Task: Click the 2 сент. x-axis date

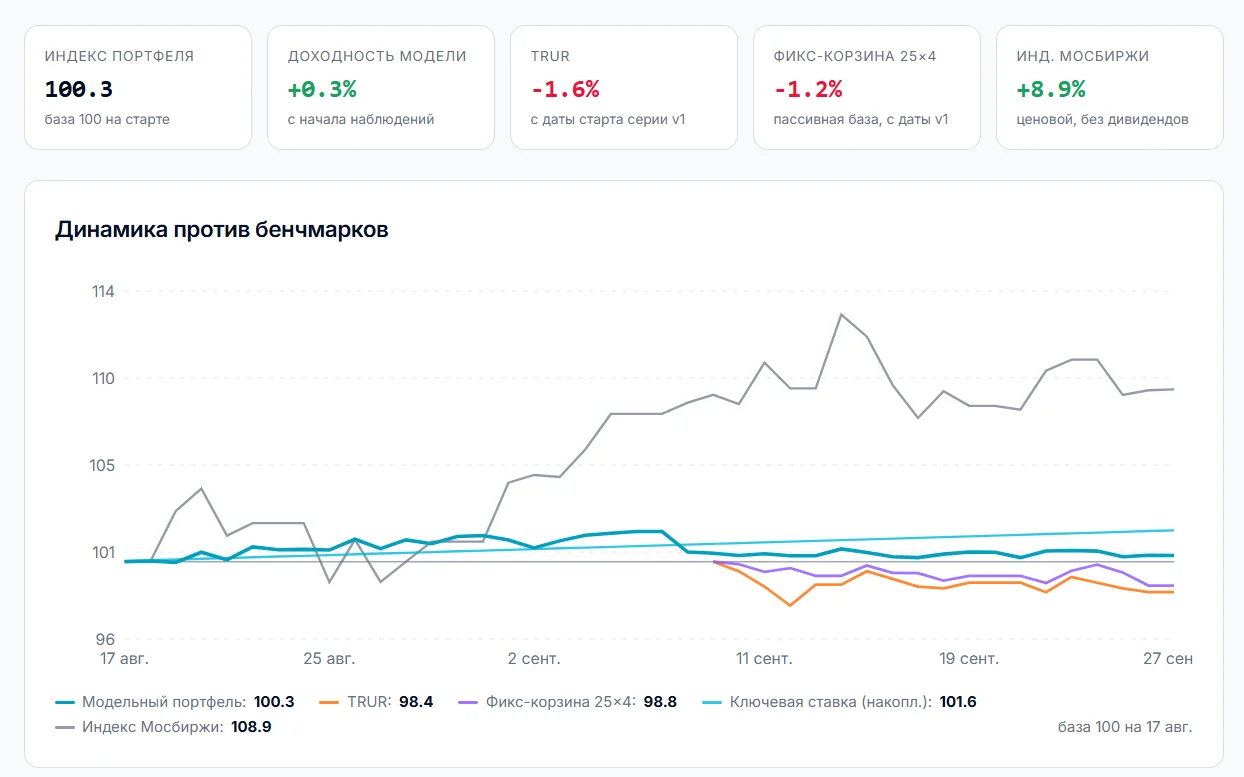Action: click(x=534, y=658)
